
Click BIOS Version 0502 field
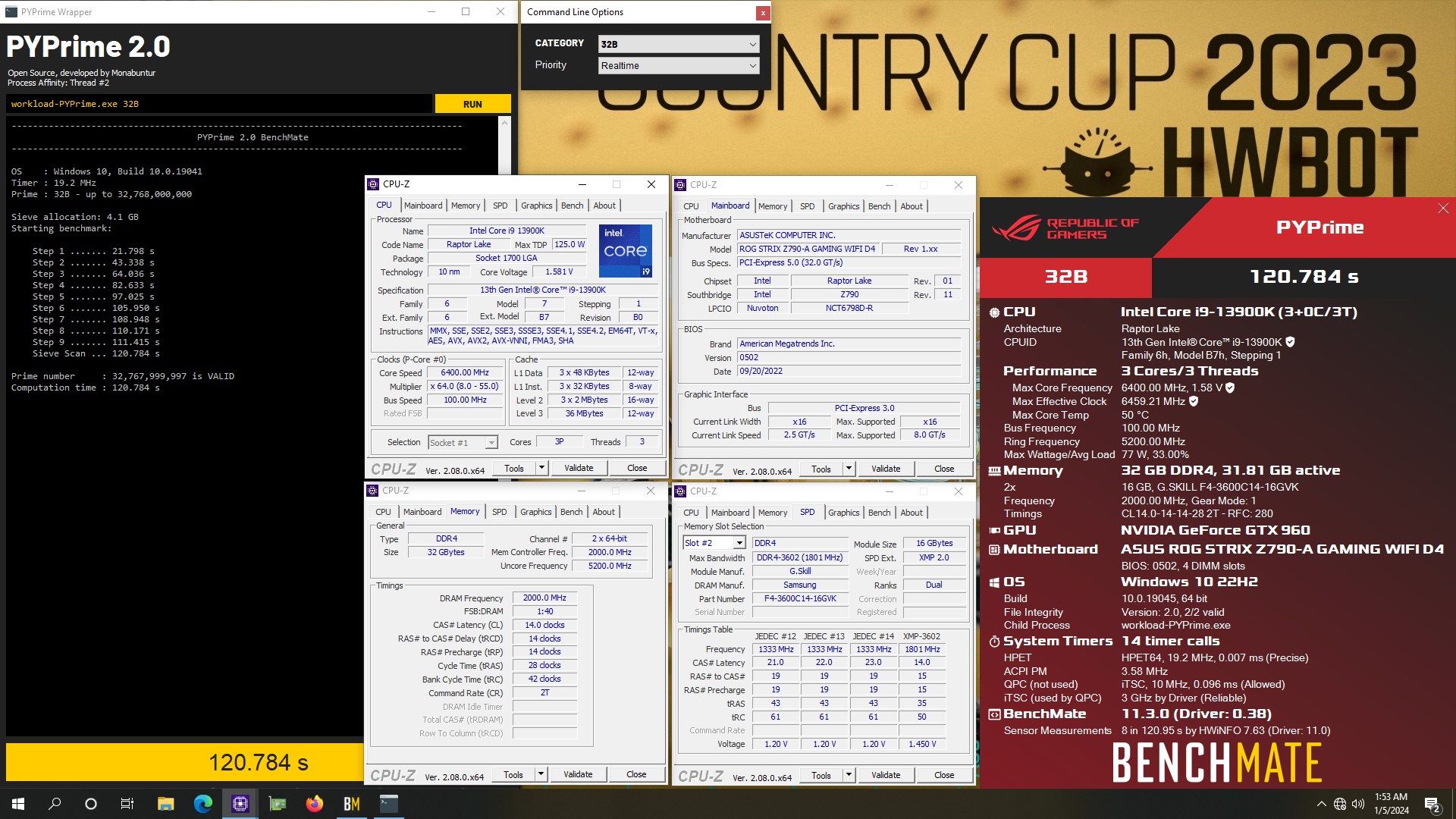849,357
